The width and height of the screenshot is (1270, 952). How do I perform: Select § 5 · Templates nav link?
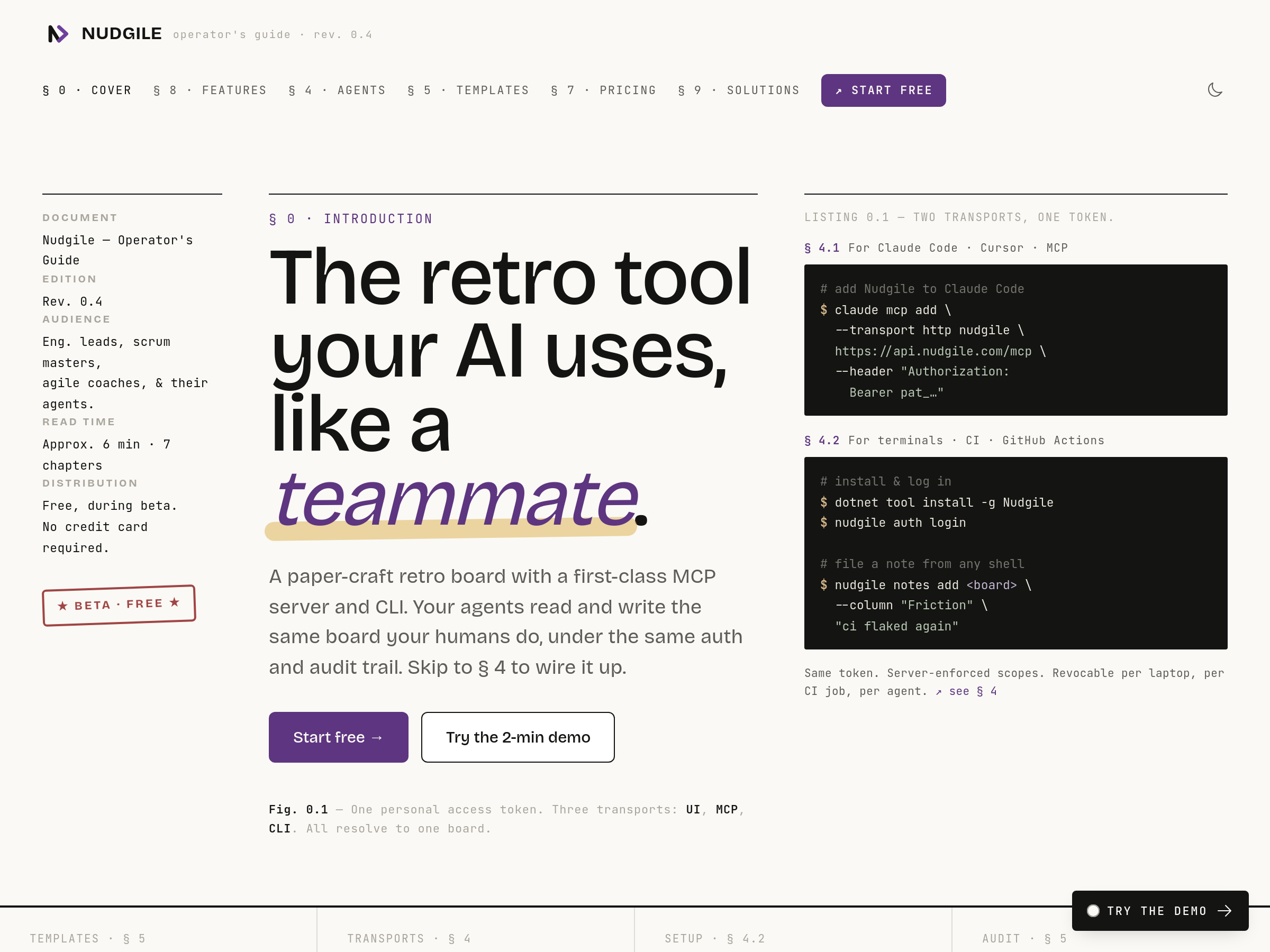point(468,90)
